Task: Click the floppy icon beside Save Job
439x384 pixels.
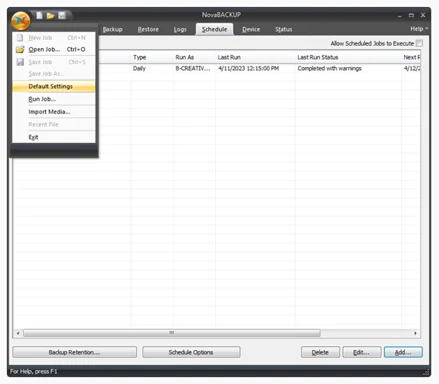Action: point(20,62)
